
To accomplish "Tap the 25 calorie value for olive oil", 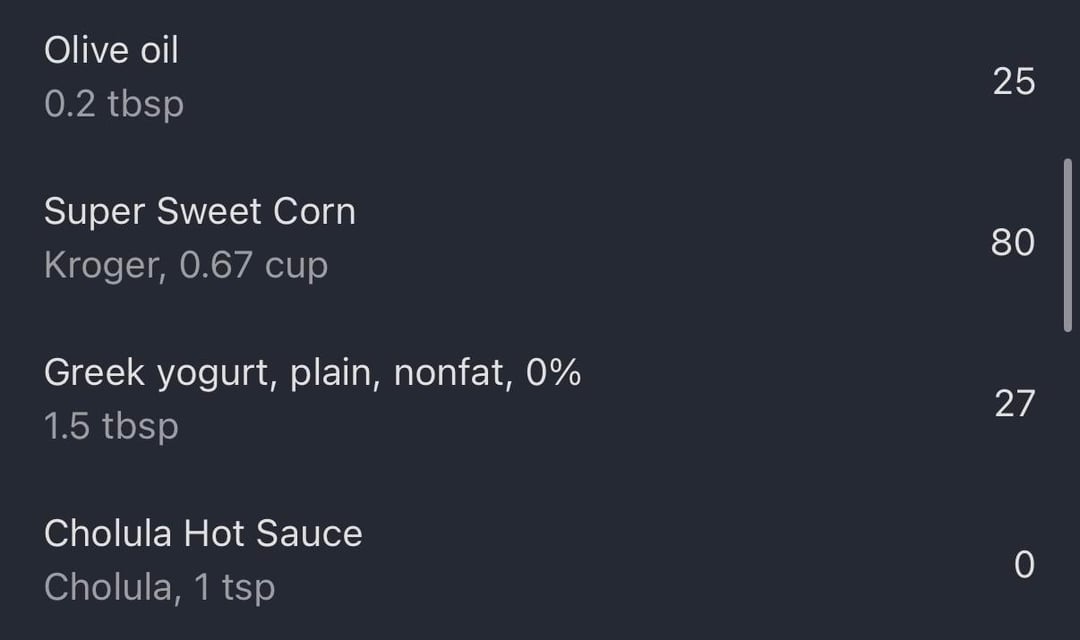I will coord(1013,81).
